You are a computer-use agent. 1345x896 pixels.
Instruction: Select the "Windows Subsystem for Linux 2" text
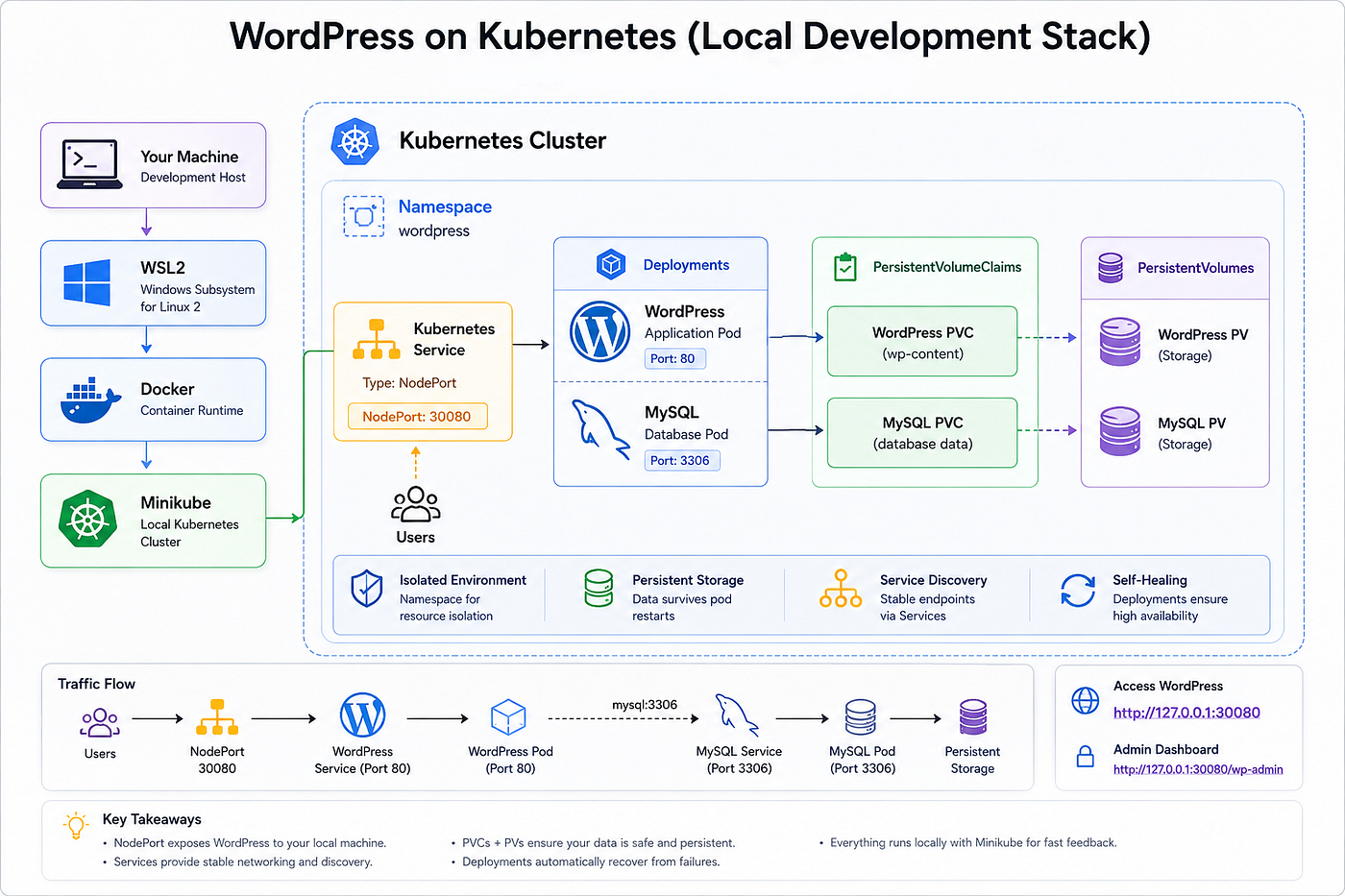pos(198,298)
